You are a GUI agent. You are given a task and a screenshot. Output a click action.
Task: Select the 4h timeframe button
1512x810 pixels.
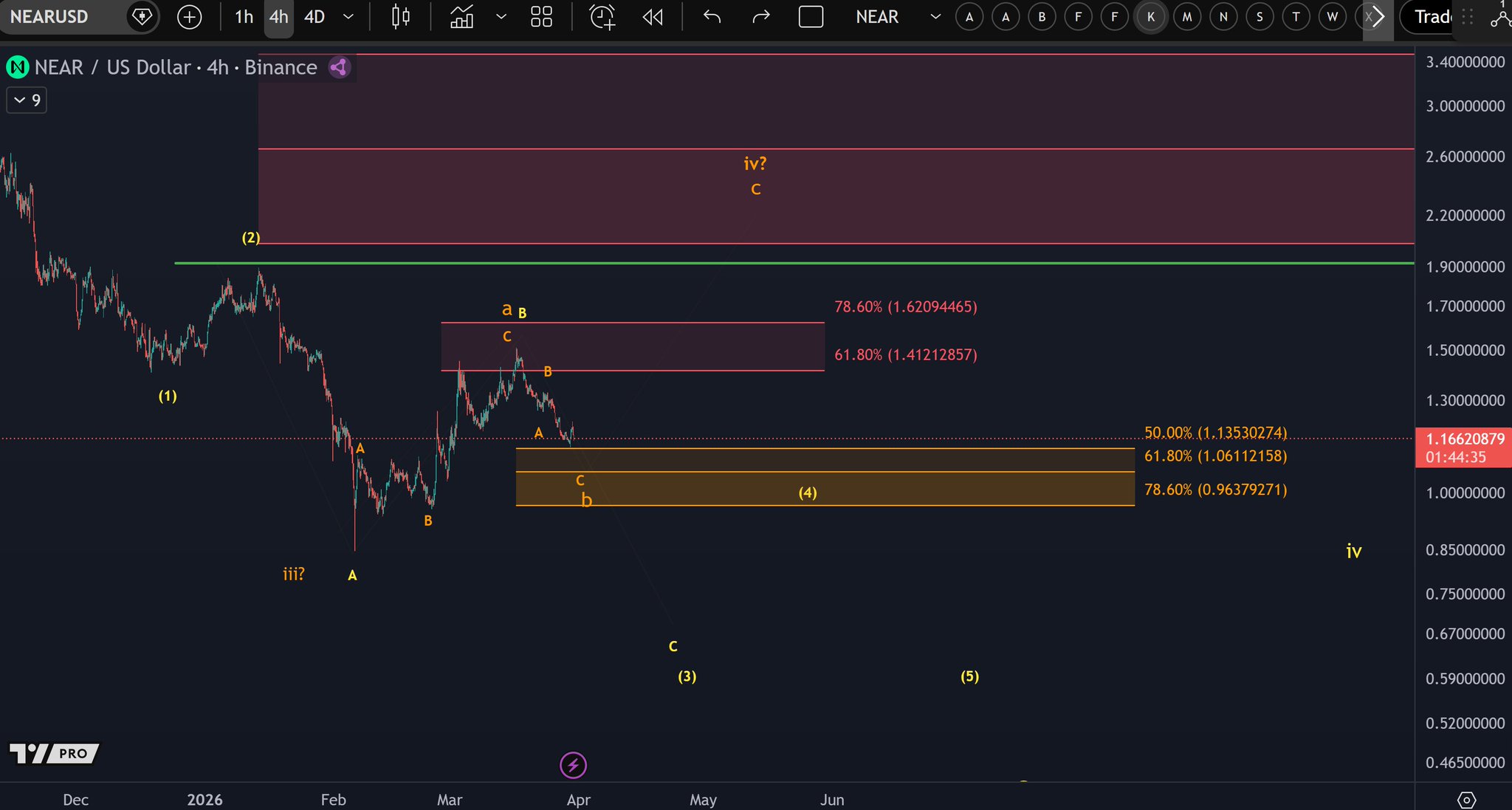pos(279,16)
